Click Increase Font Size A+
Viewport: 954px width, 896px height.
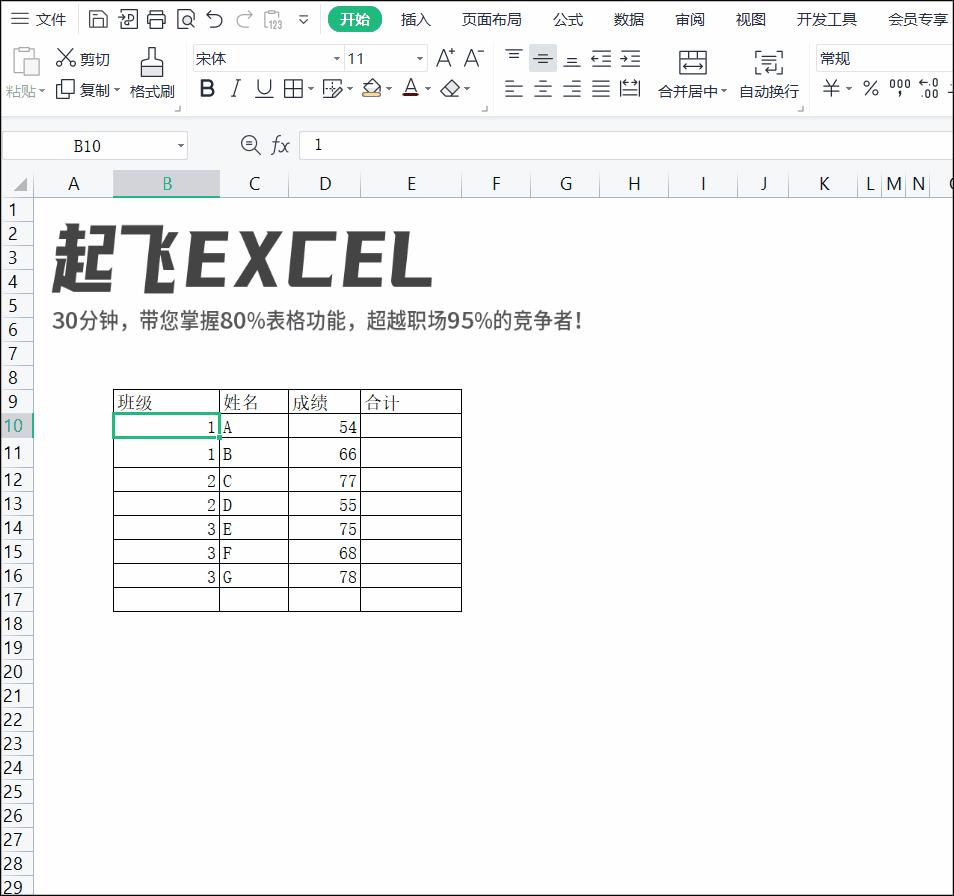(x=445, y=58)
